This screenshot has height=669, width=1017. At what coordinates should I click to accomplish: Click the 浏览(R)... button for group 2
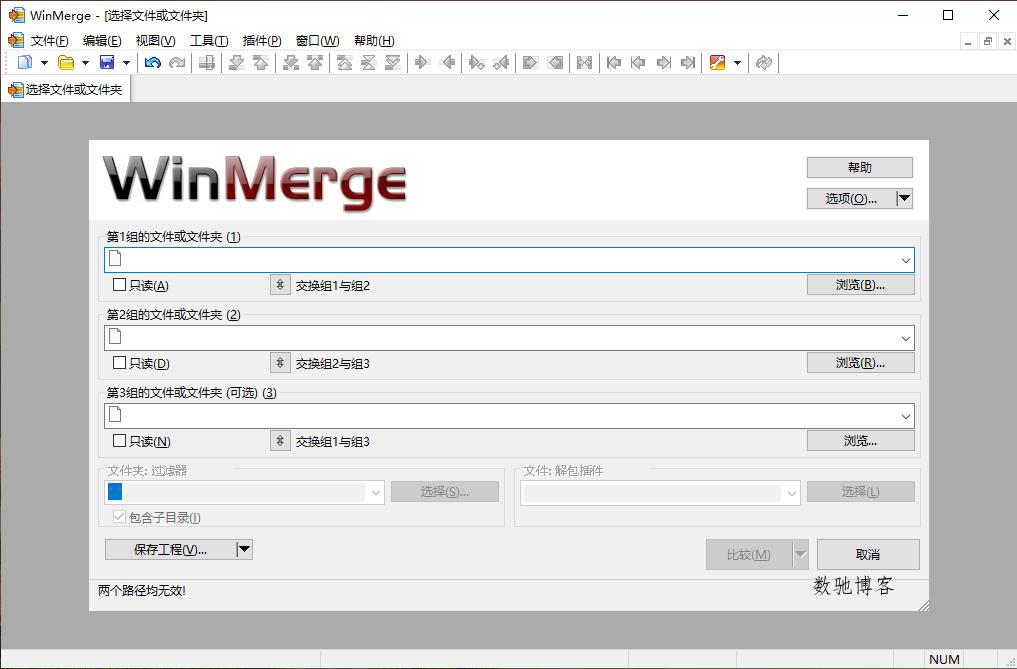point(860,363)
